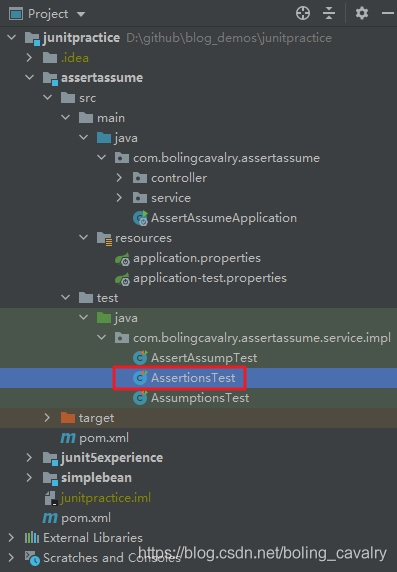Click the root pom.xml Maven icon
This screenshot has width=397, height=572.
click(50, 518)
